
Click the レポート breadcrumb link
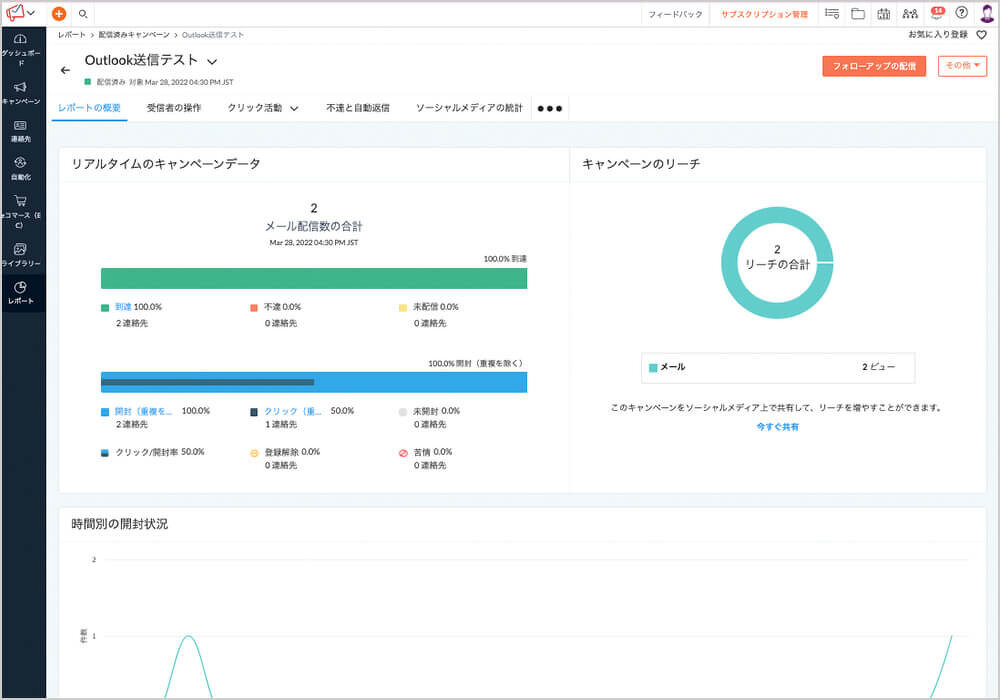[x=71, y=34]
